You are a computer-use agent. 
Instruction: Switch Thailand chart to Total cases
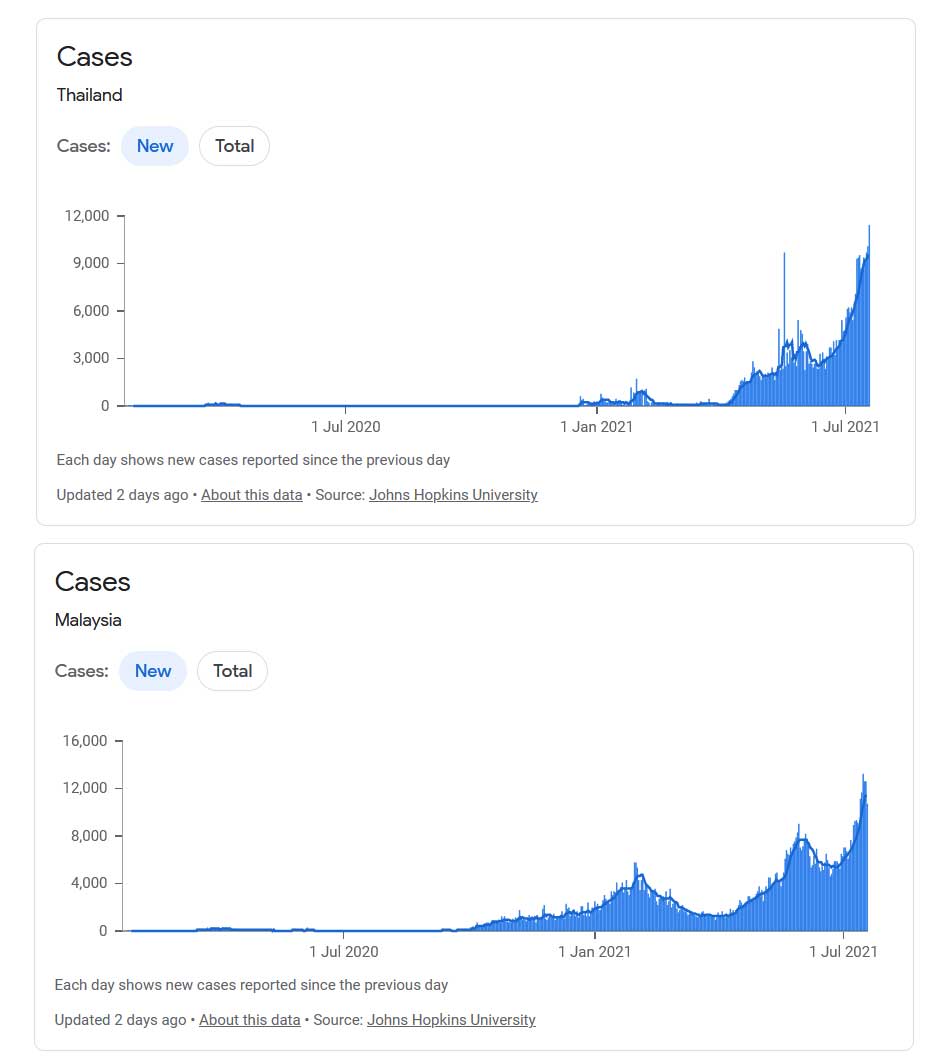[235, 146]
